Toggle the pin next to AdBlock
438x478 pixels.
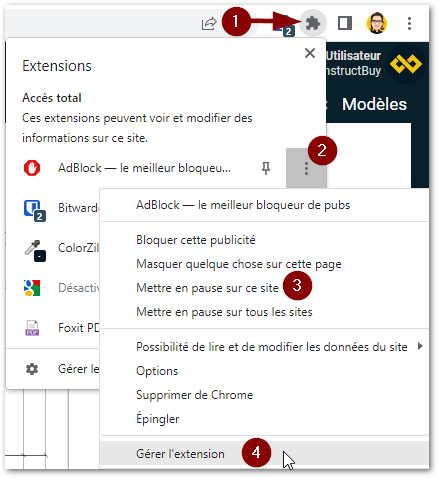[266, 168]
